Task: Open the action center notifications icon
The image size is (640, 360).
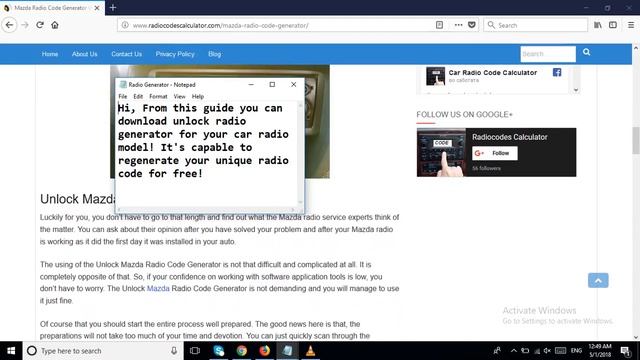Action: coord(625,351)
